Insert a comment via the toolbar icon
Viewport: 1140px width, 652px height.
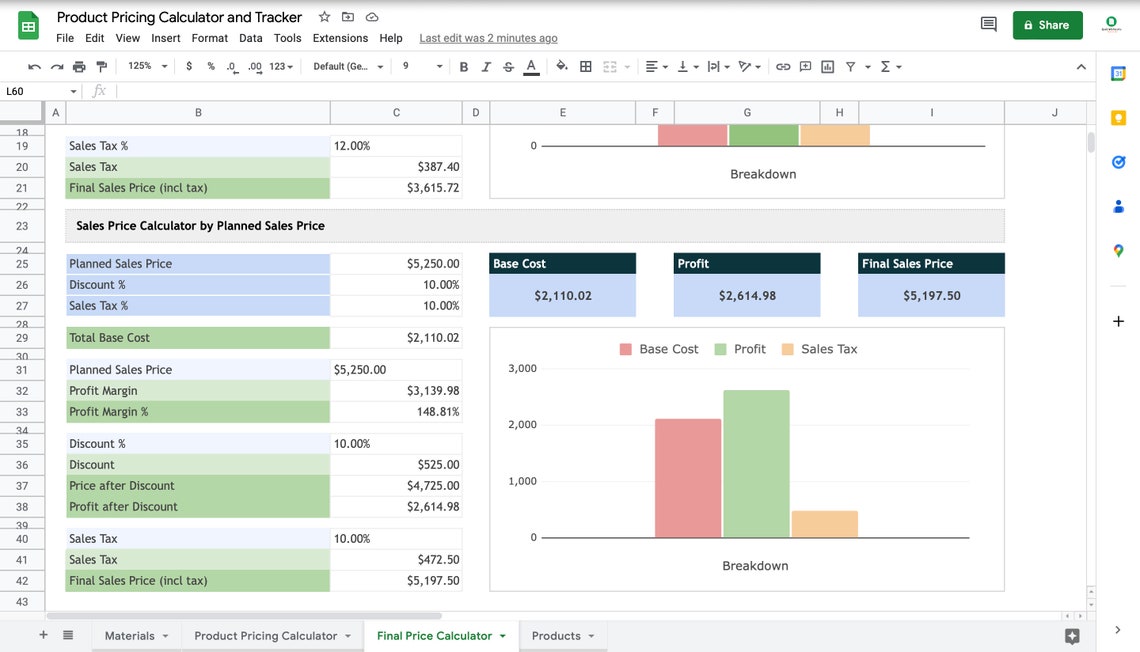(805, 66)
